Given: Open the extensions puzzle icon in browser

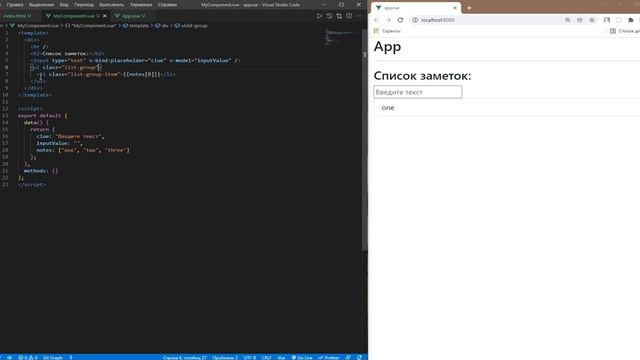Looking at the screenshot, I should pyautogui.click(x=631, y=20).
